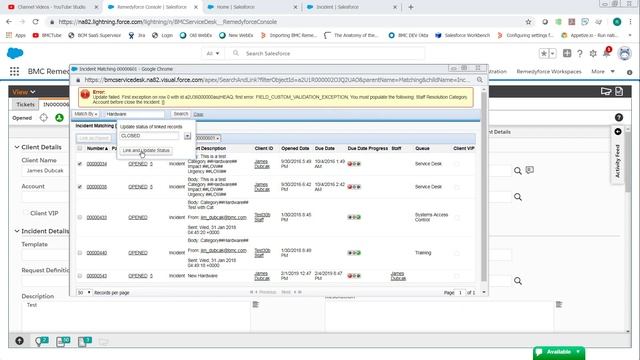Click due date progress indicator for 00000440
This screenshot has height=360, width=640.
(x=354, y=253)
